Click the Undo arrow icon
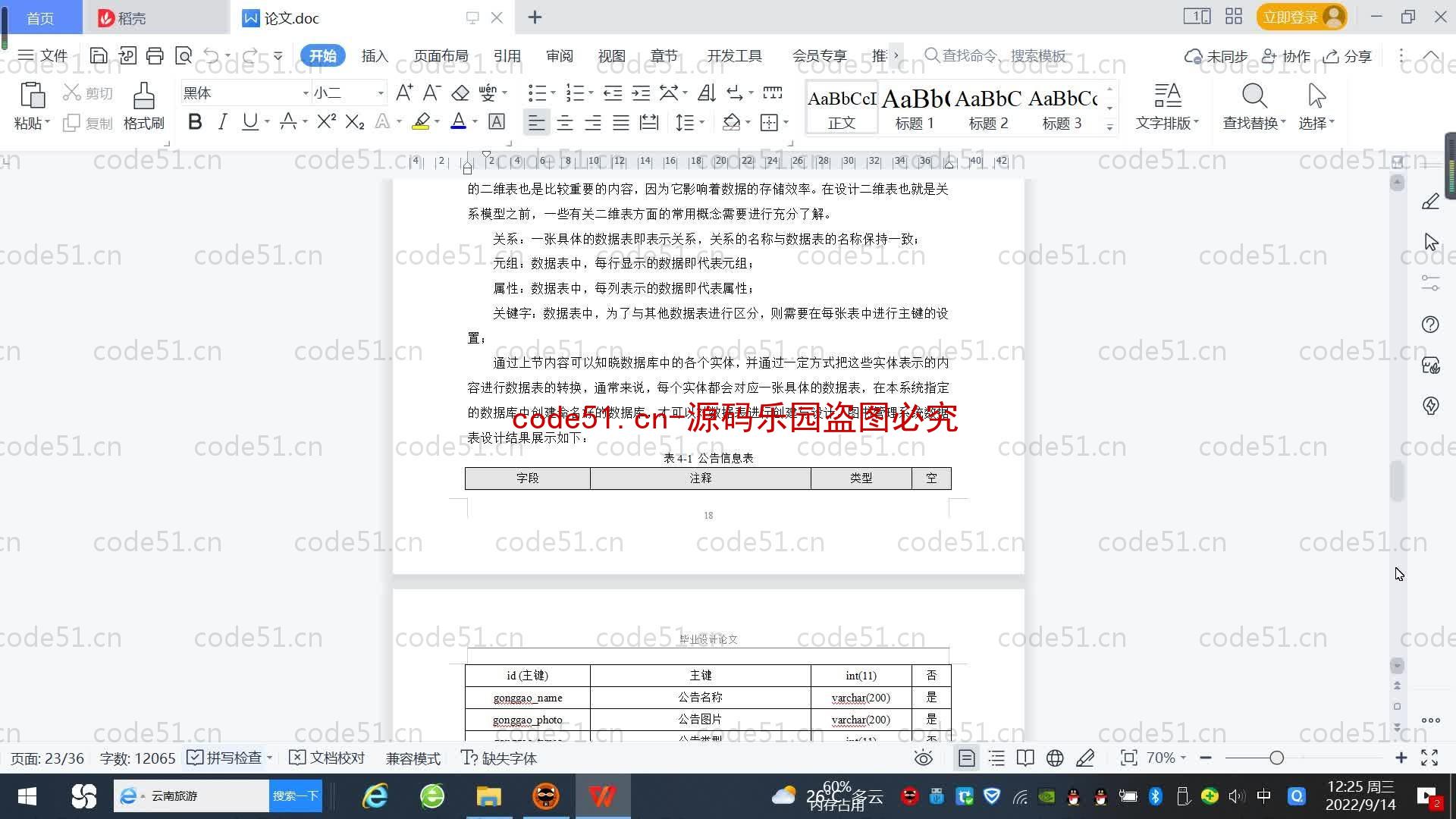The image size is (1456, 819). pyautogui.click(x=212, y=55)
